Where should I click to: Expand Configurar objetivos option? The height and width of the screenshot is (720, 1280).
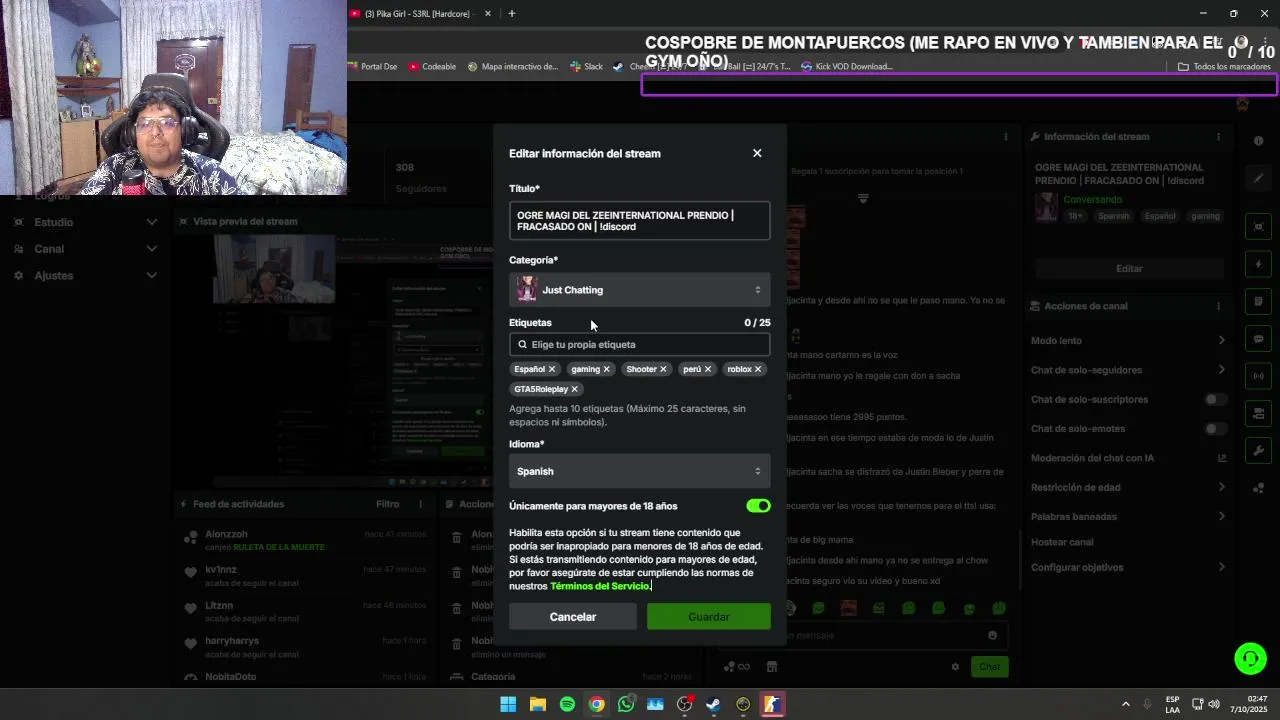[x=1128, y=567]
